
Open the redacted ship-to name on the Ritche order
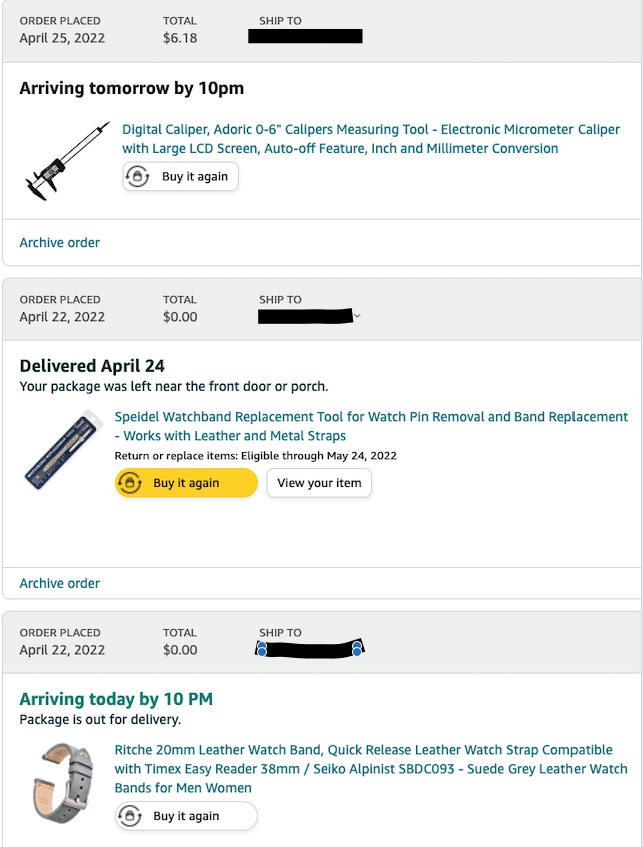click(309, 649)
